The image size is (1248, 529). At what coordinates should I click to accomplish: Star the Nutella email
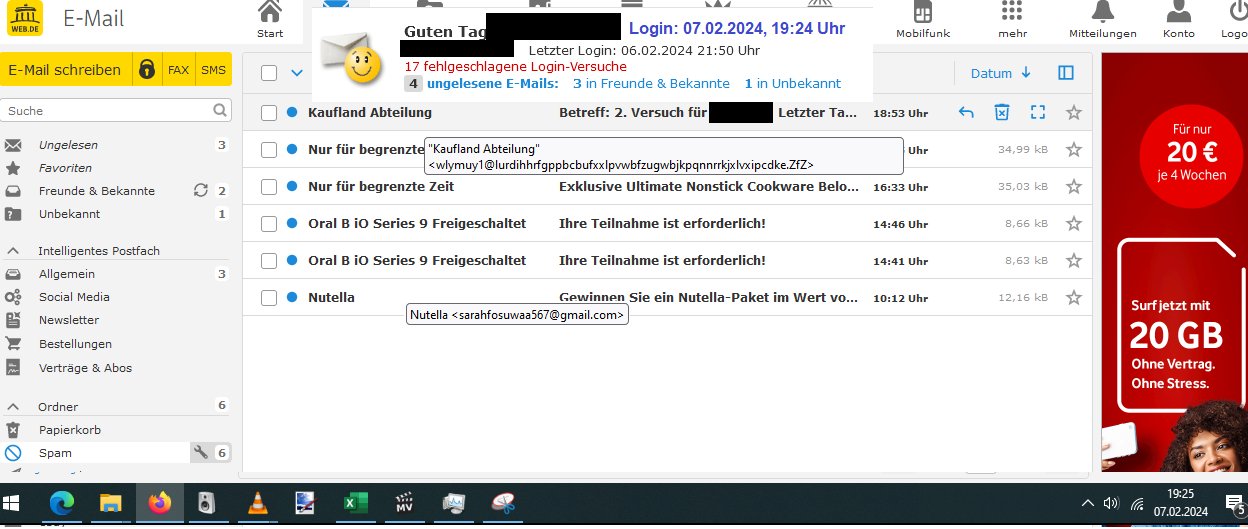[1074, 298]
